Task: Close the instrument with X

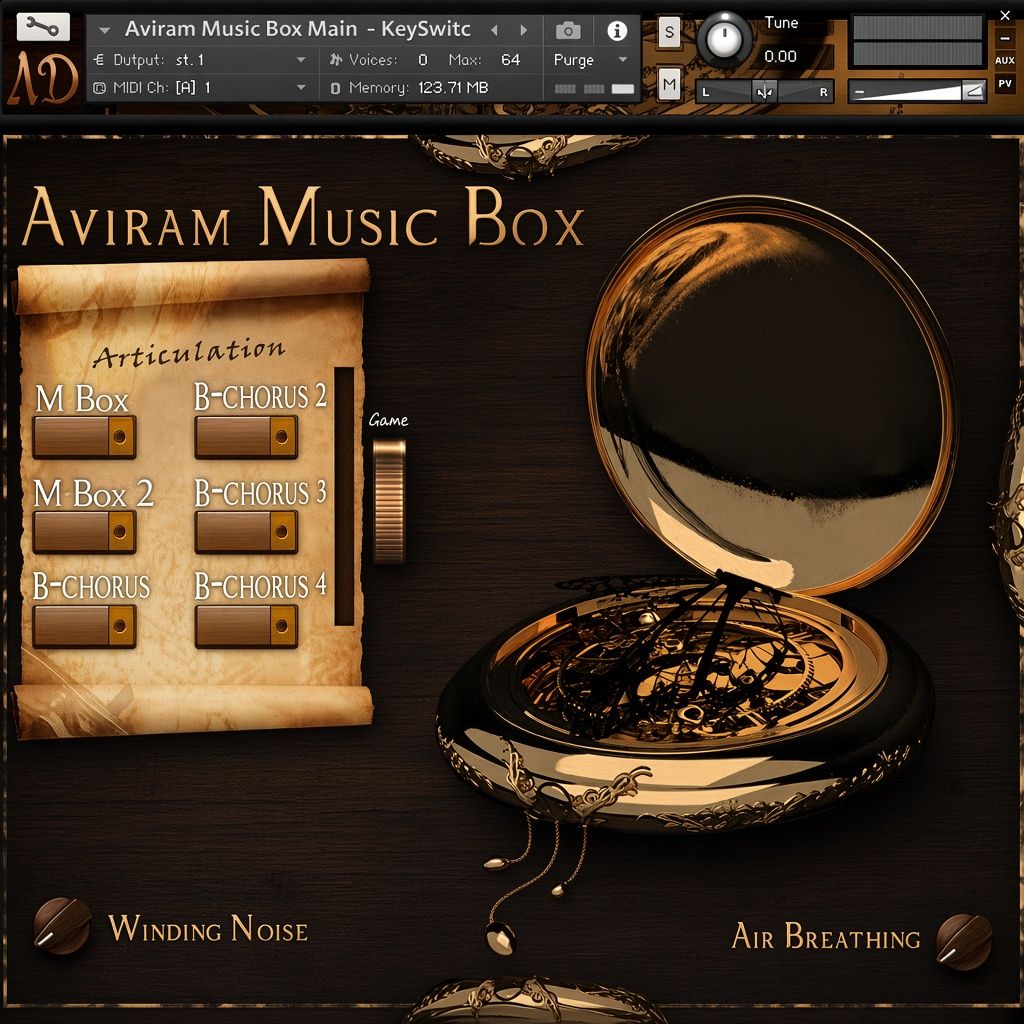Action: 1005,15
